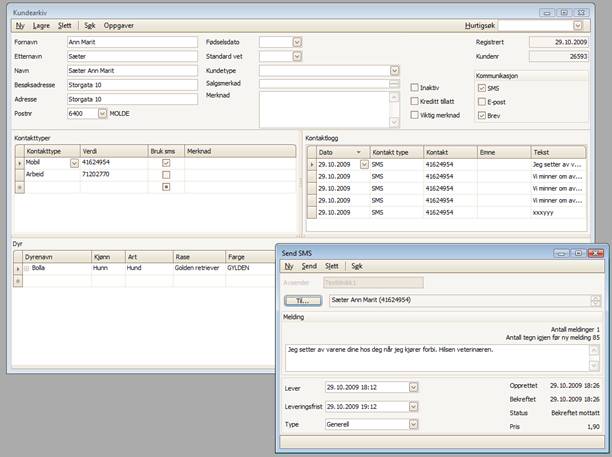Screen dimensions: 612x457
Task: Click Lagre in the Kundearkiv menu
Action: (x=41, y=26)
